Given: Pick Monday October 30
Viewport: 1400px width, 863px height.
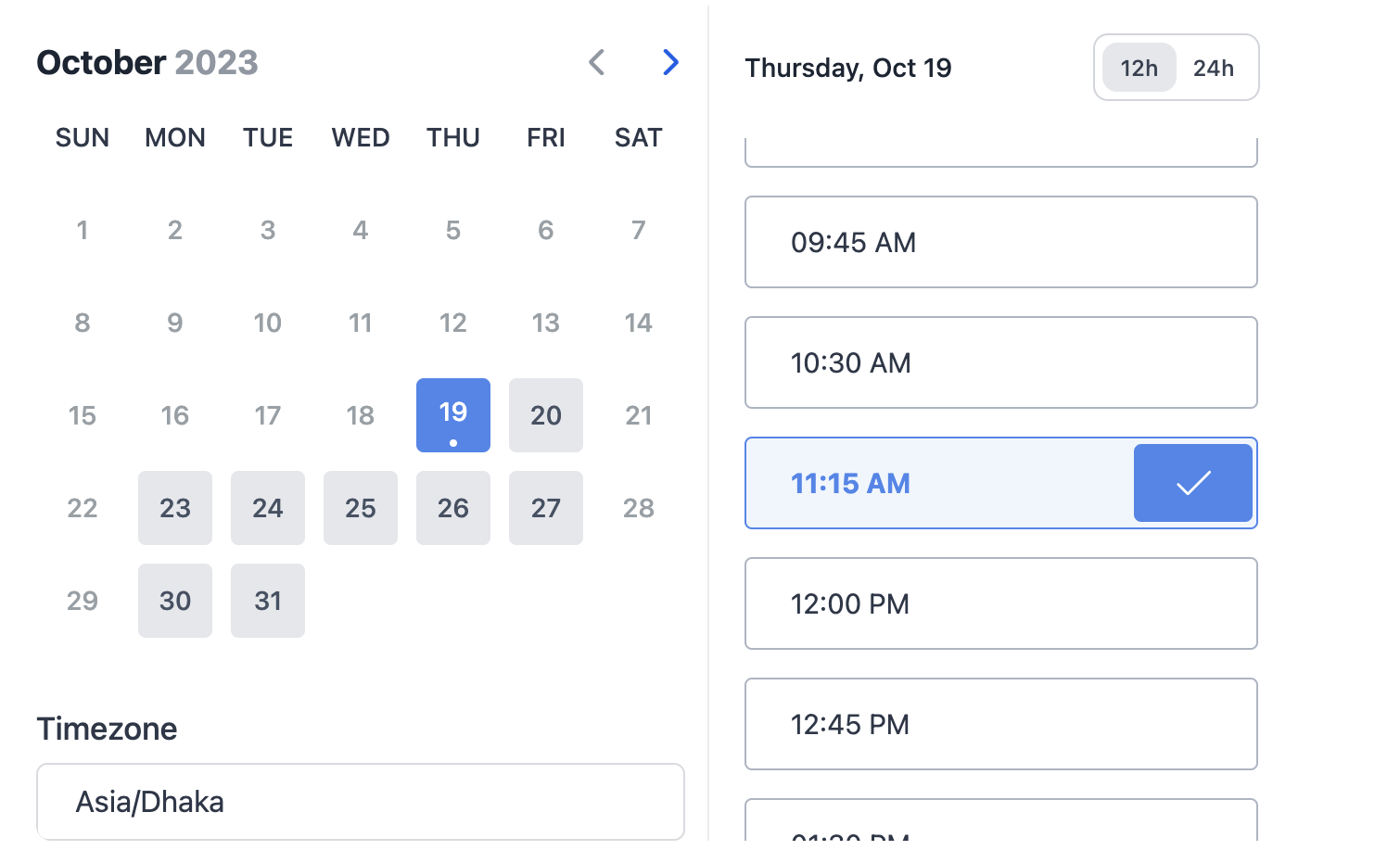Looking at the screenshot, I should coord(175,601).
